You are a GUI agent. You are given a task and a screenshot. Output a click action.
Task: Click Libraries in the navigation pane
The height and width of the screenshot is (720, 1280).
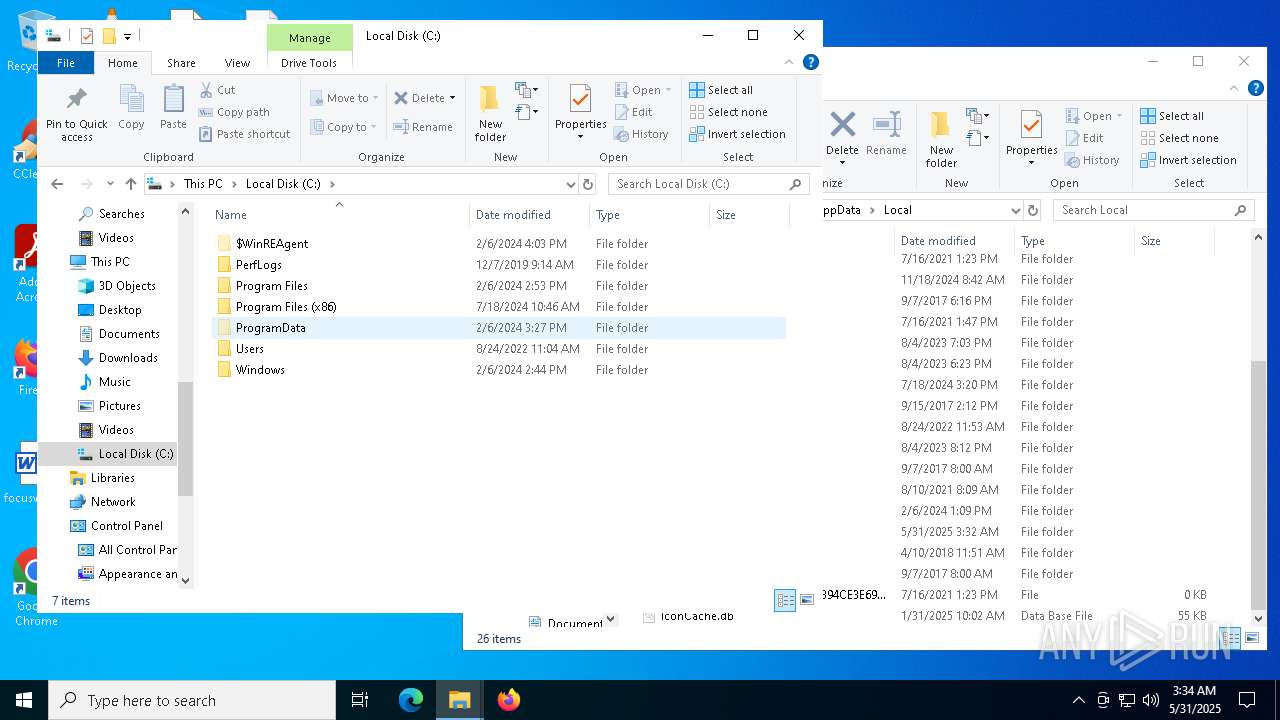tap(112, 478)
